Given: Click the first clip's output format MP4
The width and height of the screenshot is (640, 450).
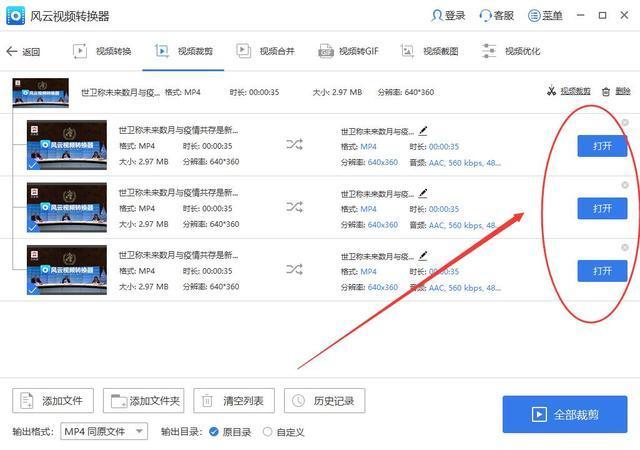Looking at the screenshot, I should pos(368,147).
